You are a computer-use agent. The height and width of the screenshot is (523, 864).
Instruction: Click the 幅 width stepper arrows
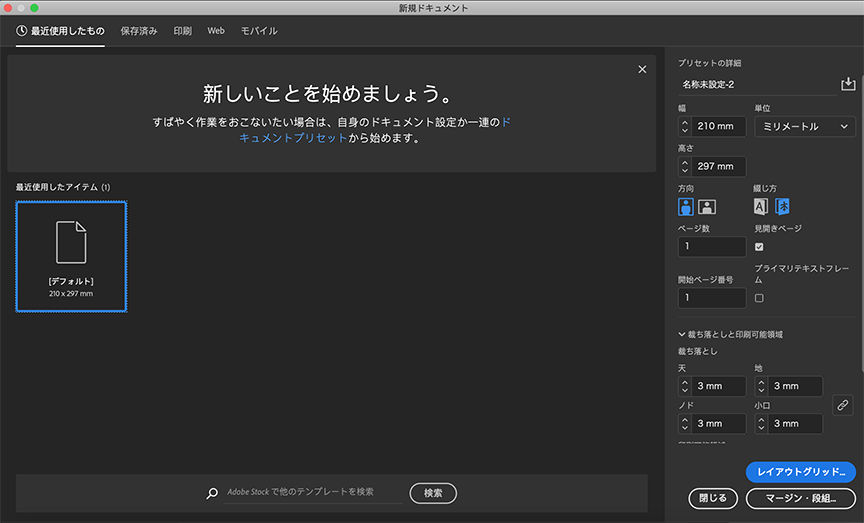685,126
